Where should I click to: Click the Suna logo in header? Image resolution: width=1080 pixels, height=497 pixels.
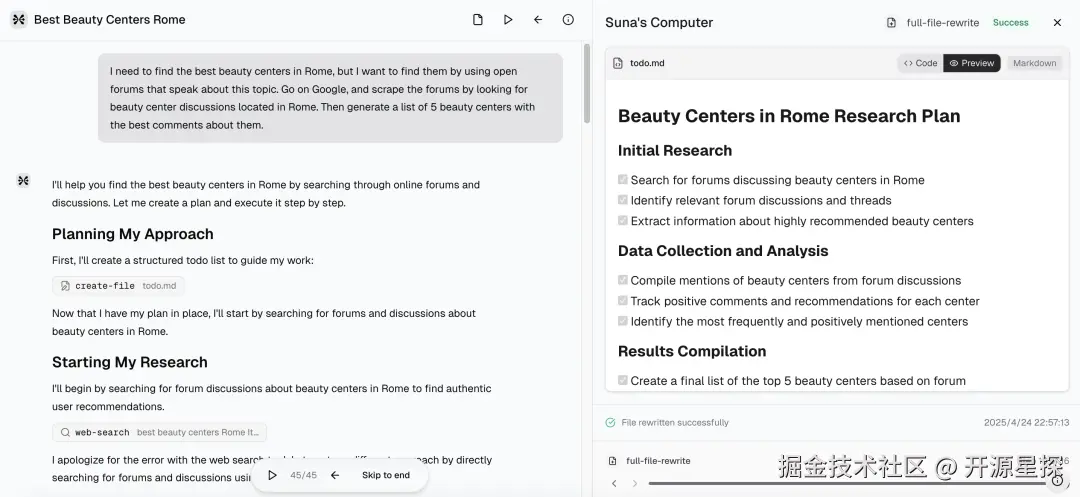pyautogui.click(x=18, y=19)
